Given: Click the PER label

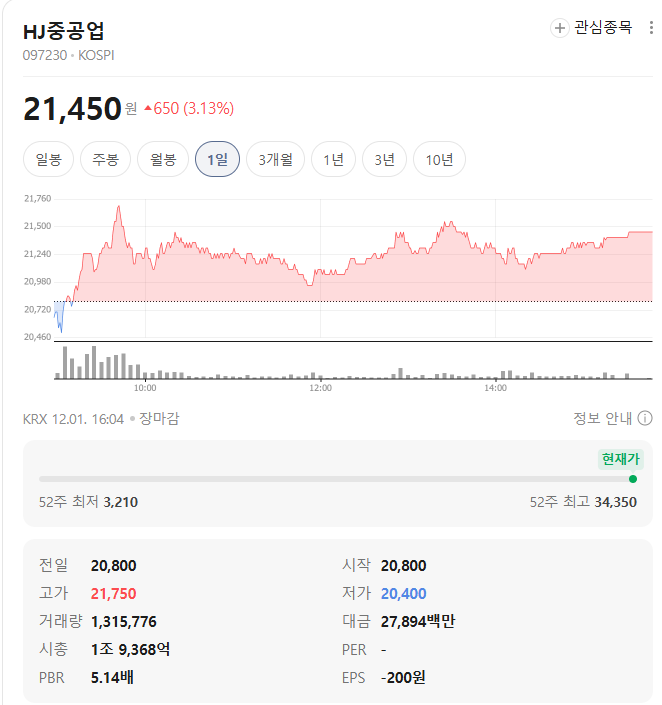Looking at the screenshot, I should [x=354, y=650].
